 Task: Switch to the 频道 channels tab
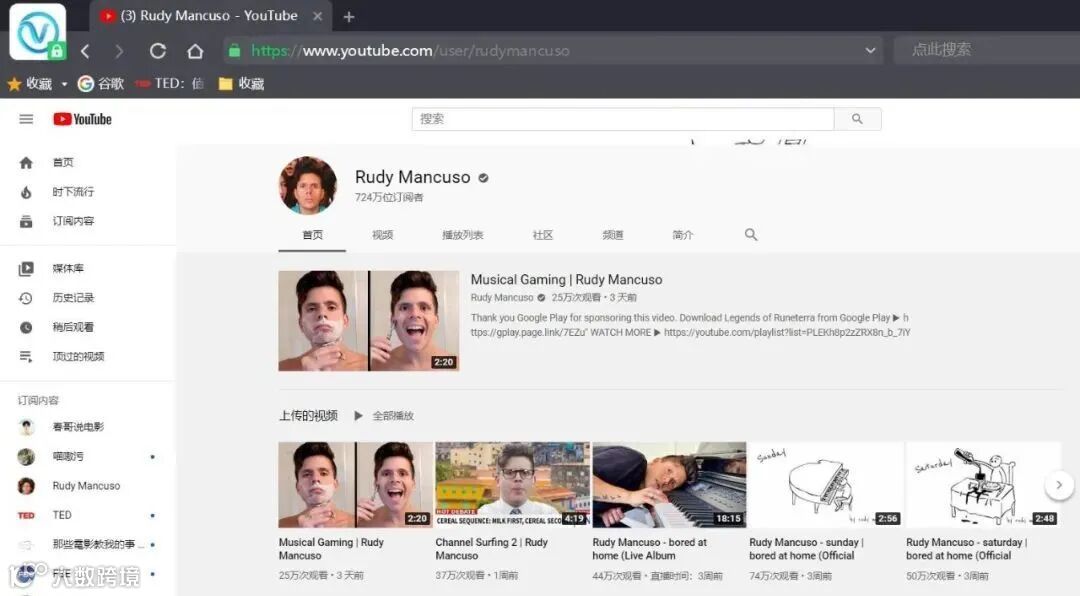612,235
